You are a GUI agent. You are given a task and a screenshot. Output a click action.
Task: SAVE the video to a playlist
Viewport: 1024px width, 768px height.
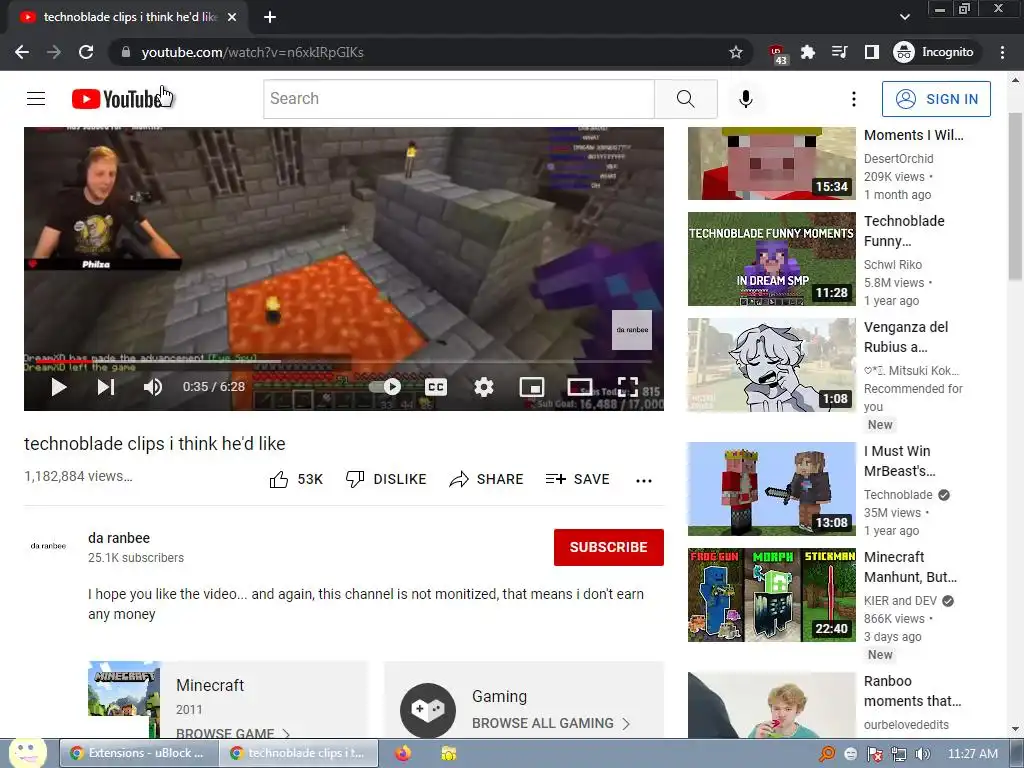click(578, 479)
